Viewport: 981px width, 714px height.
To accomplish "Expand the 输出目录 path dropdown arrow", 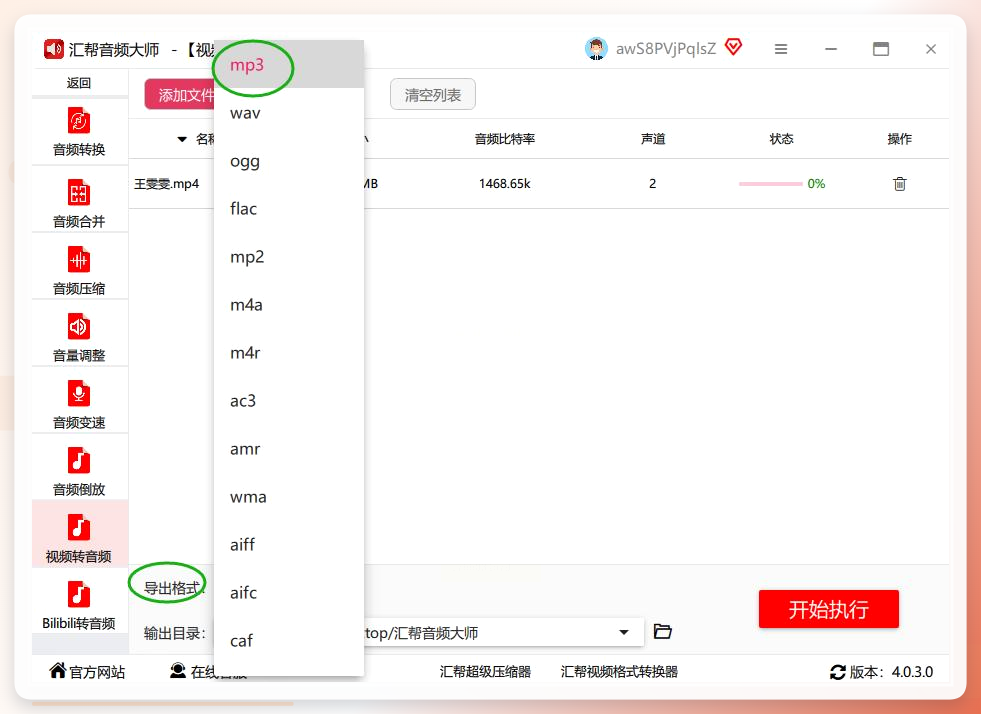I will coord(624,632).
